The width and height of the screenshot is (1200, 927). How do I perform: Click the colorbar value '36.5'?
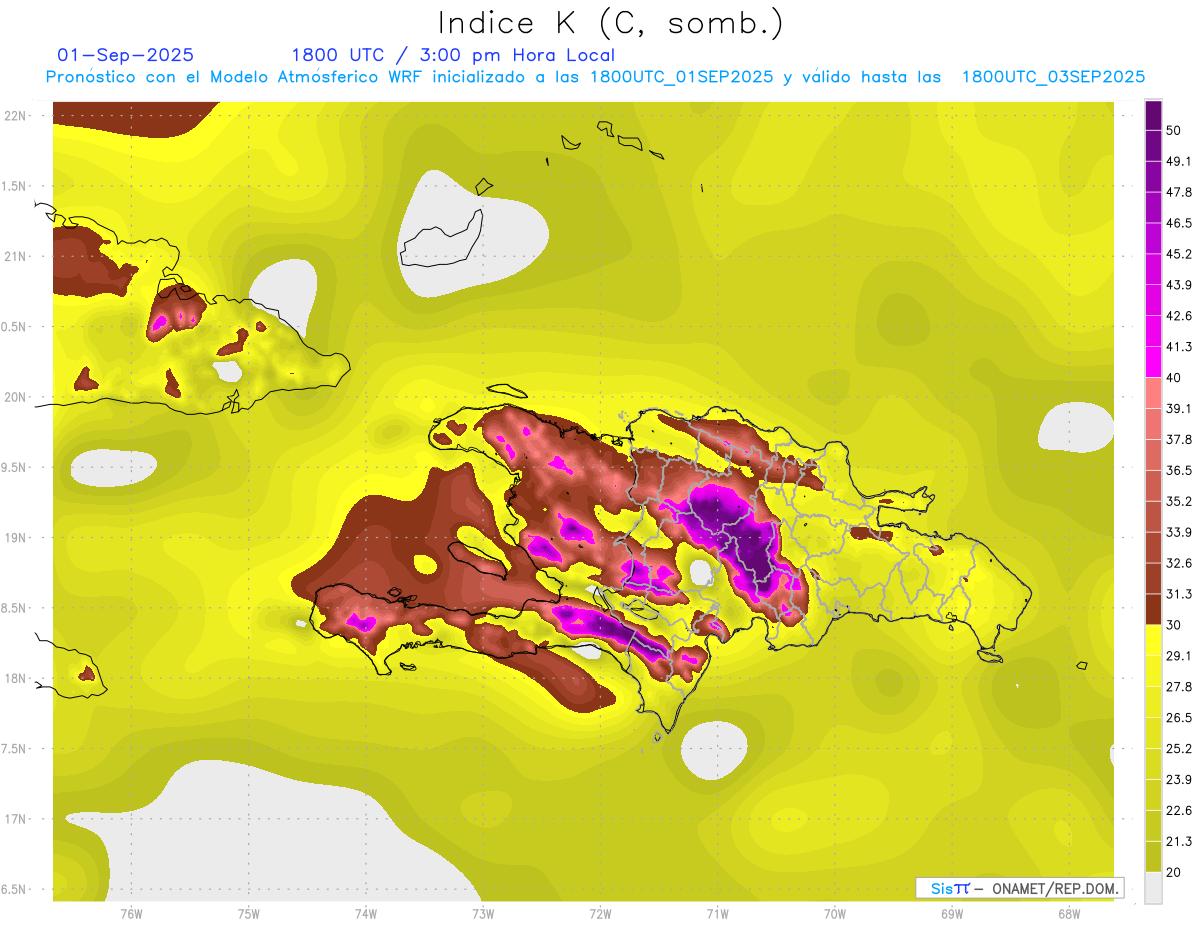click(1179, 470)
